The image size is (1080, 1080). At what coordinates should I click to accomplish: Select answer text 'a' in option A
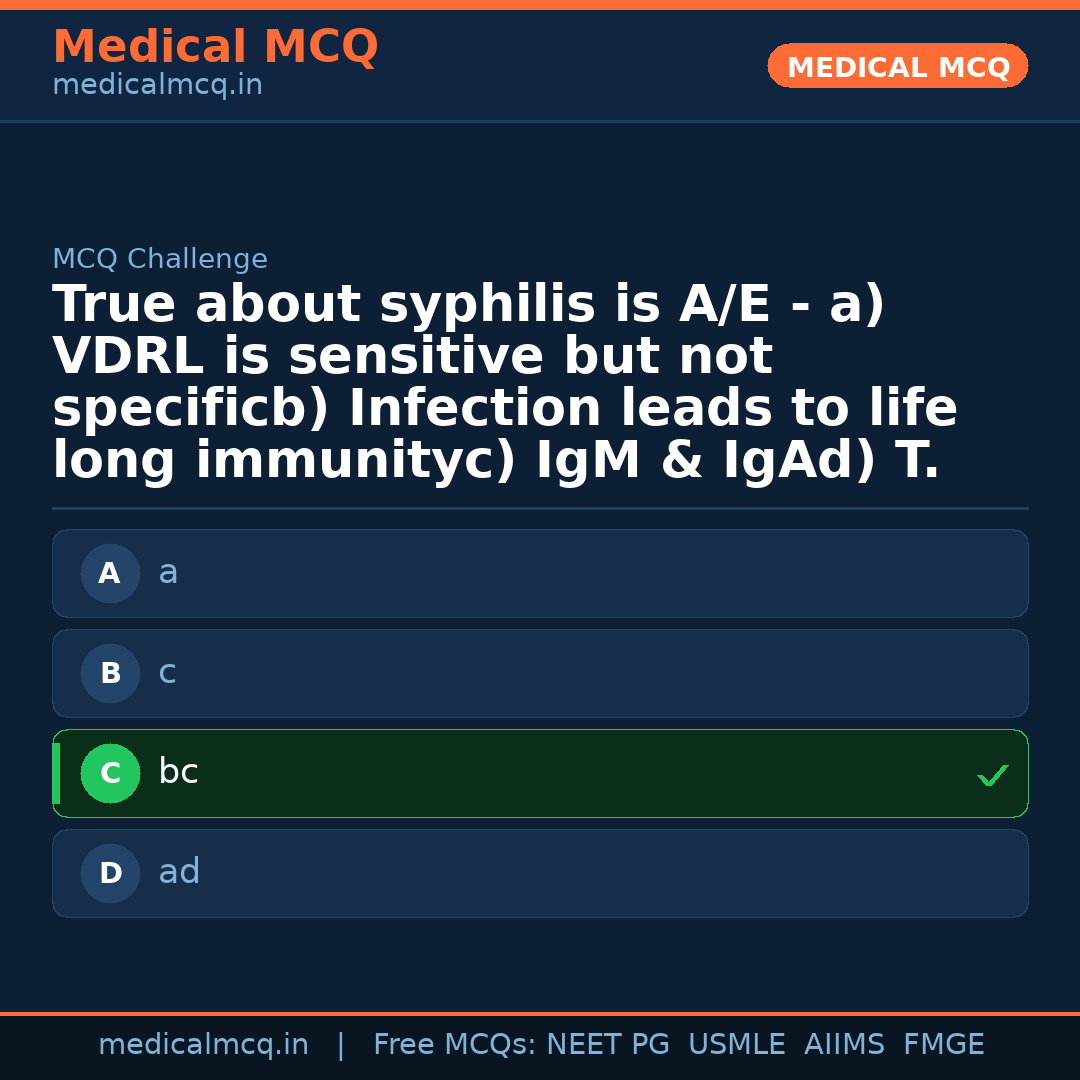(x=168, y=572)
